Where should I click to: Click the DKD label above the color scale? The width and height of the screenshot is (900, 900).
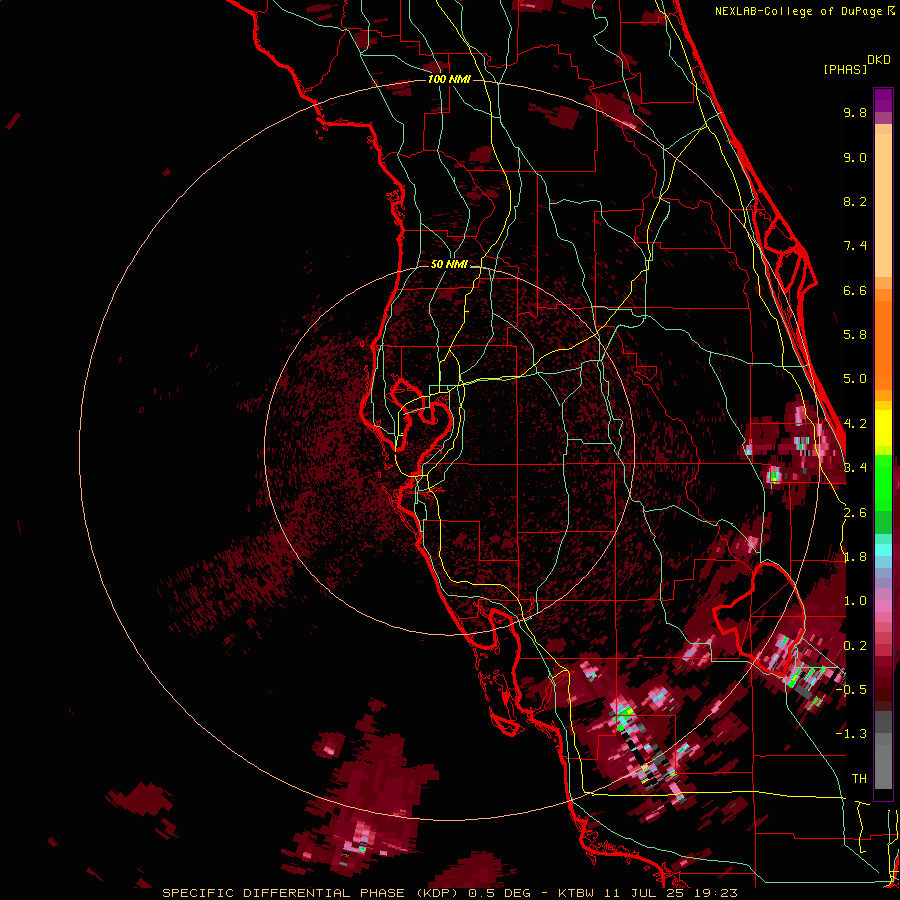point(879,60)
